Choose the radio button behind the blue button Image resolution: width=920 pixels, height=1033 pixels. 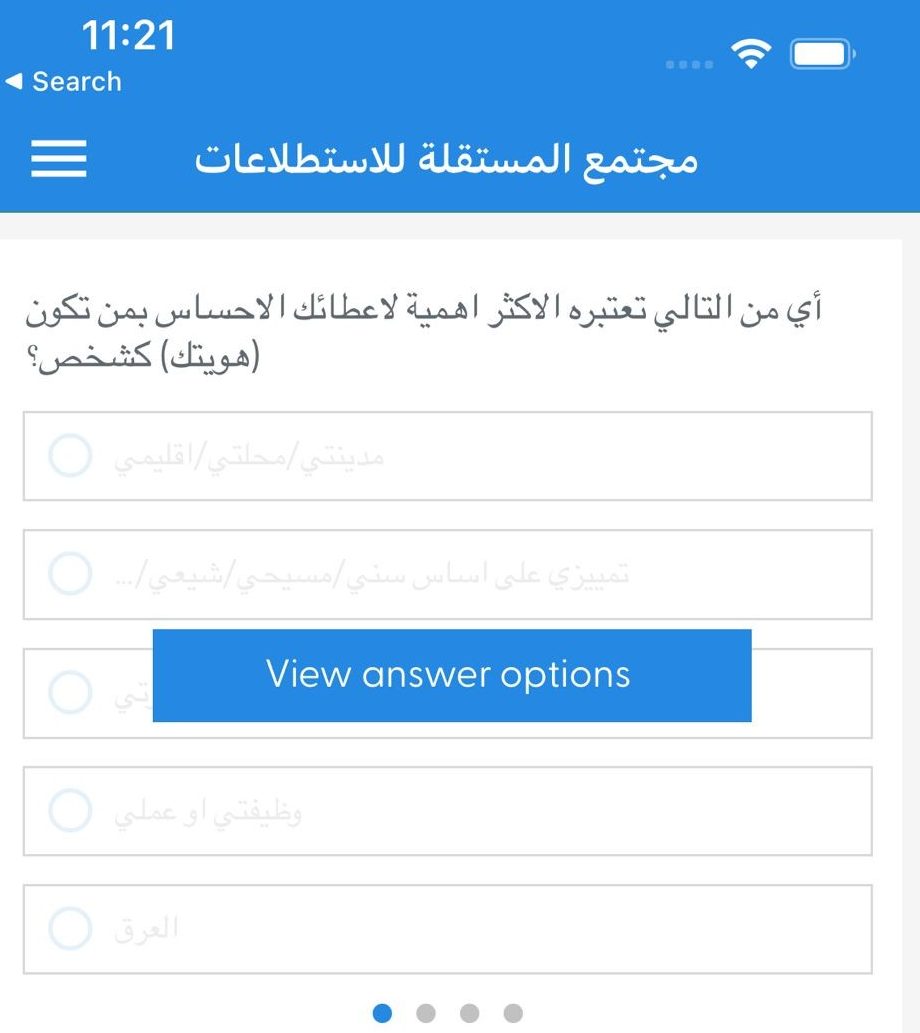pyautogui.click(x=70, y=692)
